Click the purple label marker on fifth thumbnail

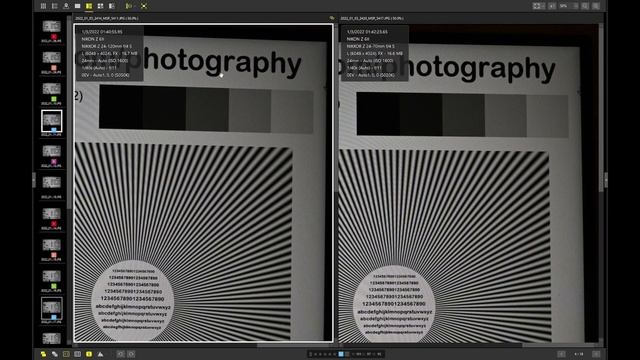[53, 162]
